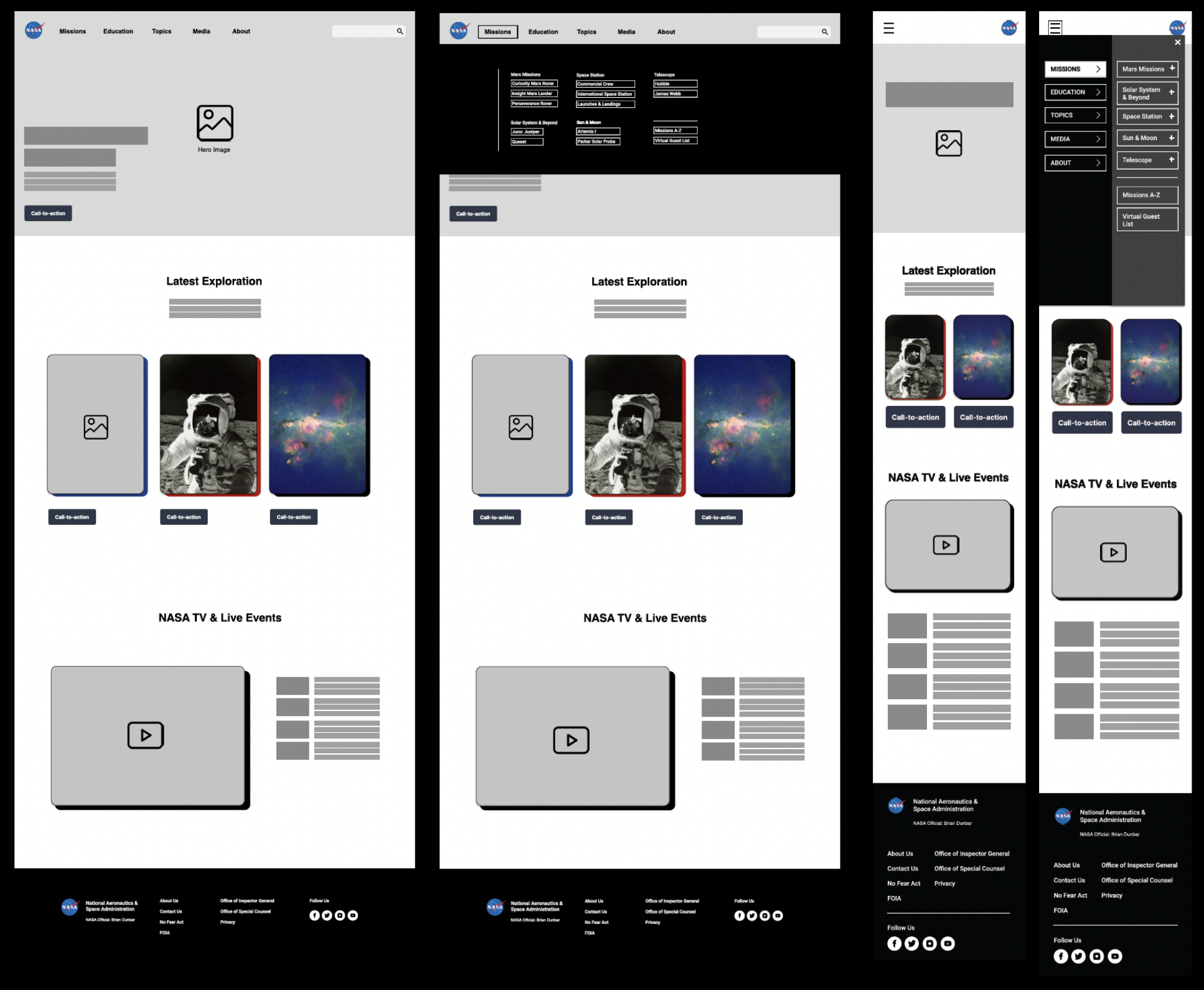Select the outlined Missions tab in navbar
1204x990 pixels.
tap(497, 32)
